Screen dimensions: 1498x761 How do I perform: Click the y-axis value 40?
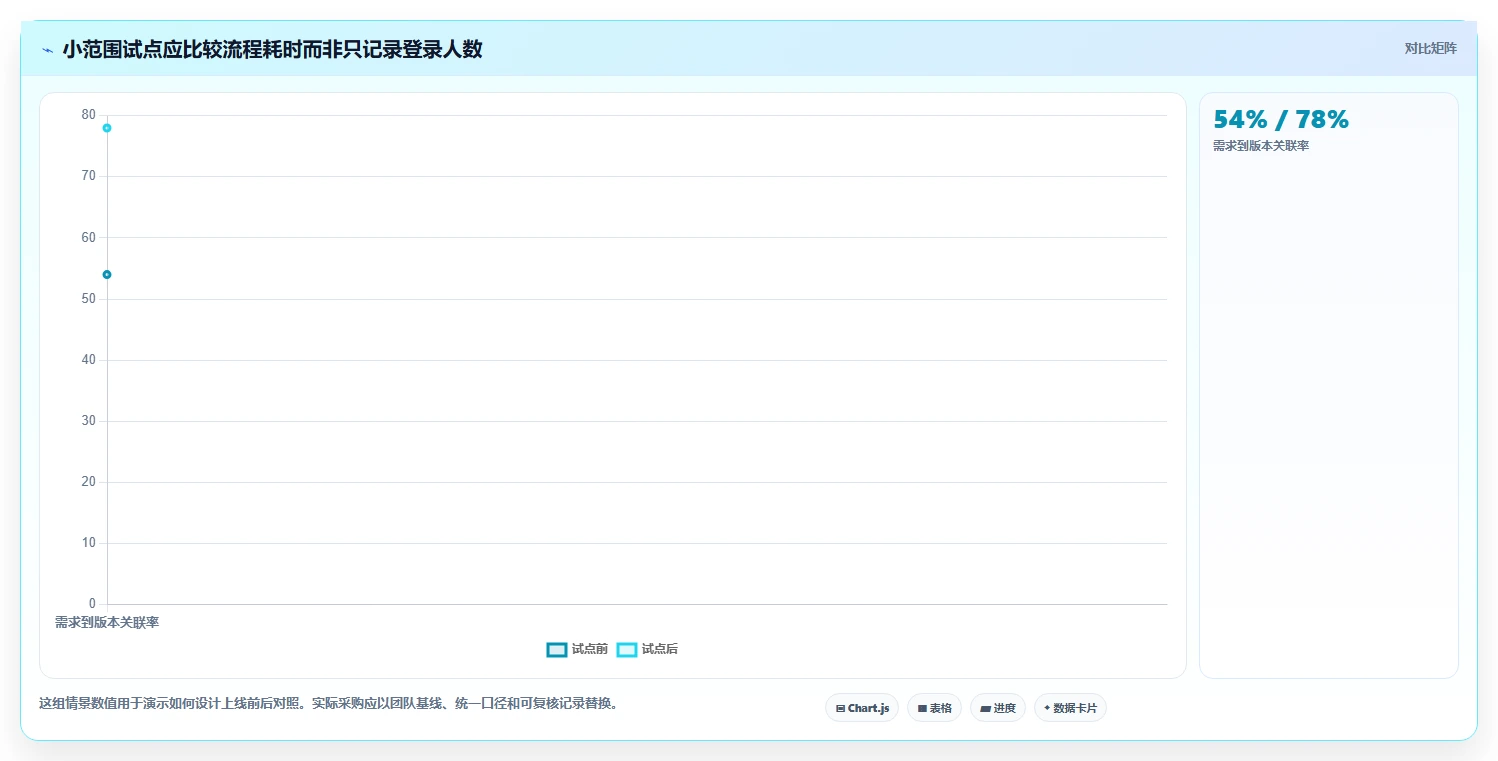point(89,360)
